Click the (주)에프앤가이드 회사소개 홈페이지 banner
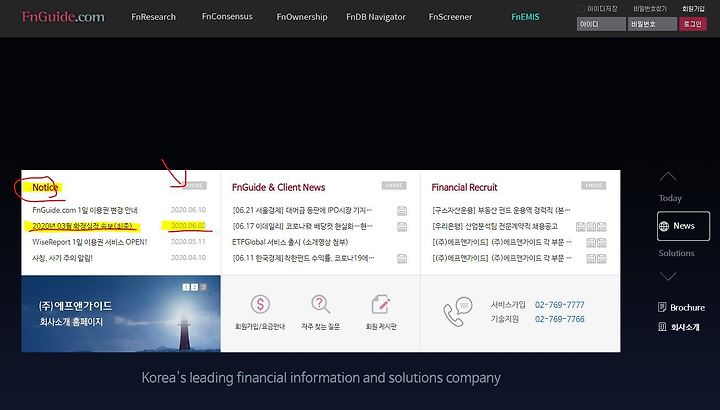Image resolution: width=720 pixels, height=410 pixels. tap(121, 314)
